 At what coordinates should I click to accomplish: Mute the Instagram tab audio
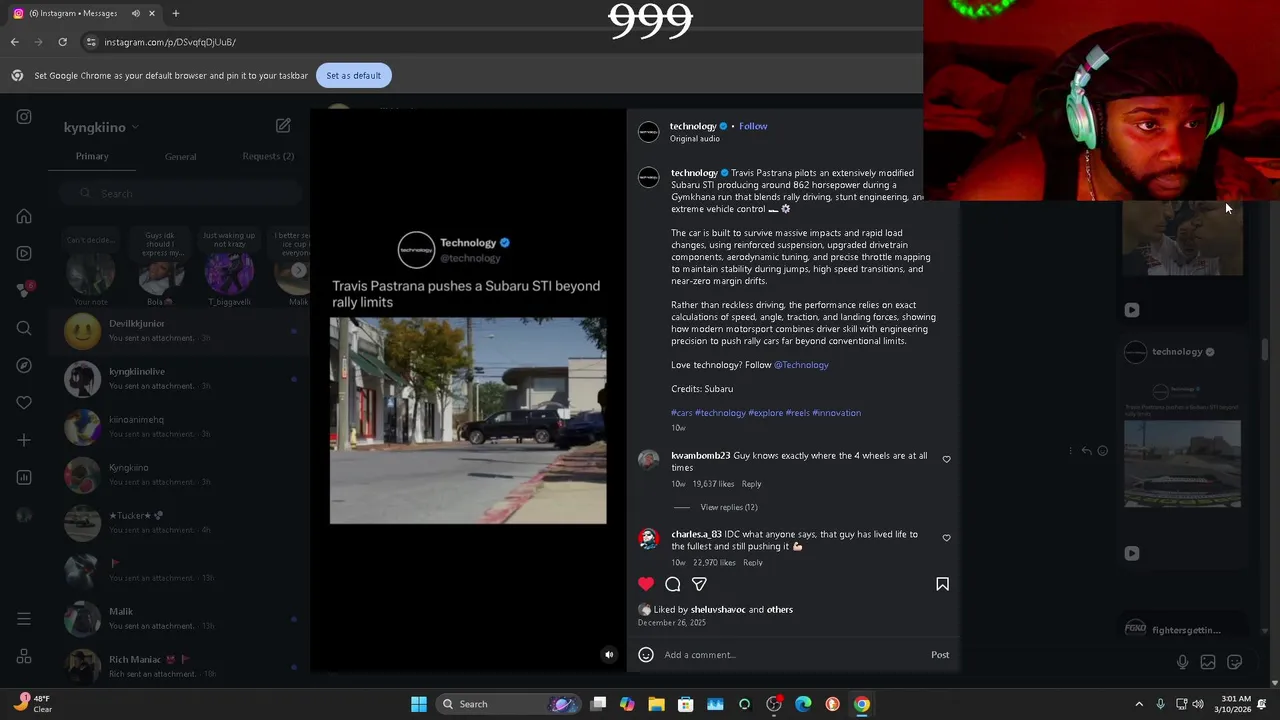135,13
